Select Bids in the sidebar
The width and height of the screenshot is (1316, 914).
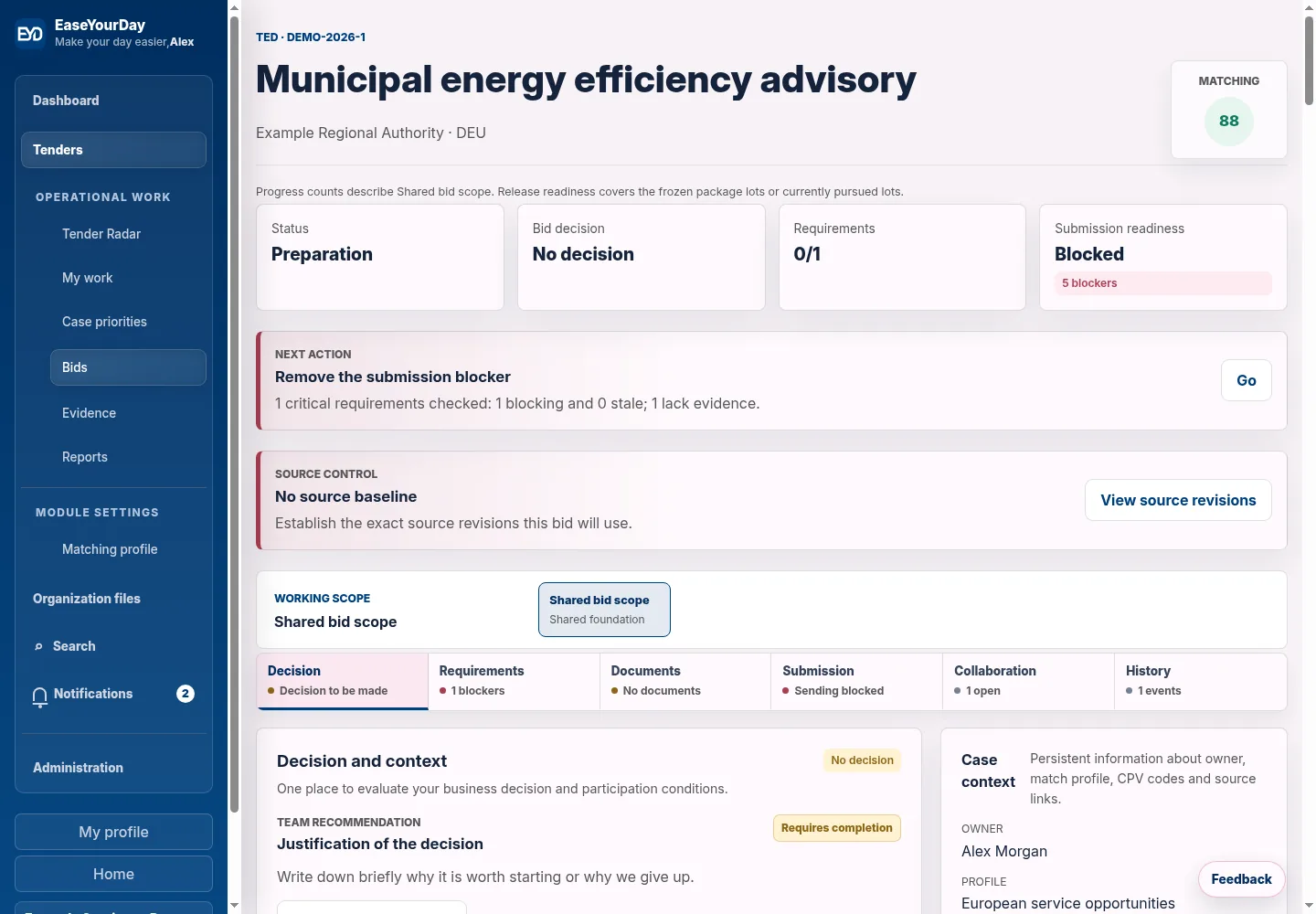click(128, 367)
